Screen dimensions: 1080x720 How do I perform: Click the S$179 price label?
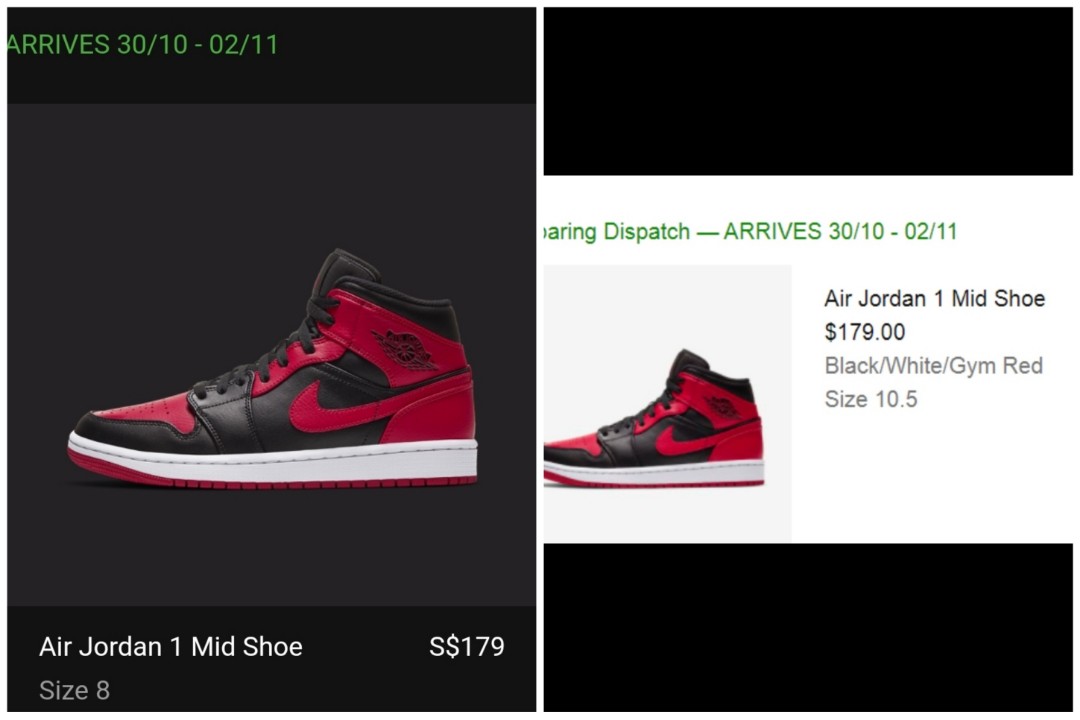467,646
